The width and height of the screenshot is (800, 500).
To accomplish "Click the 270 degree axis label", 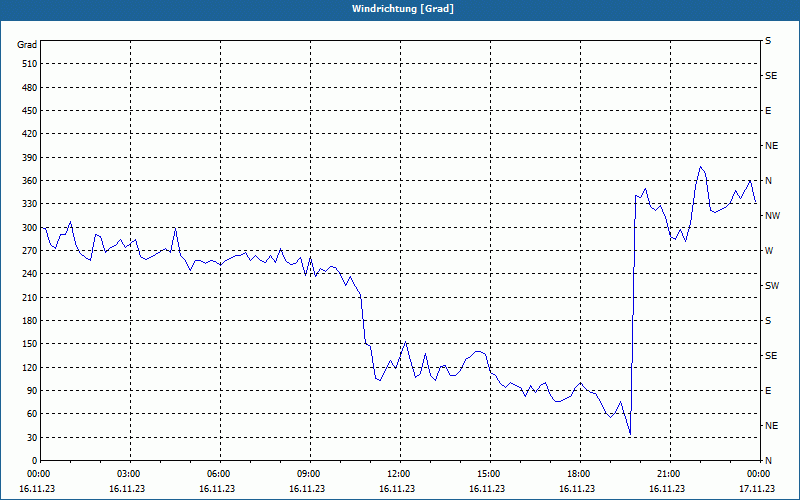I will click(x=30, y=251).
